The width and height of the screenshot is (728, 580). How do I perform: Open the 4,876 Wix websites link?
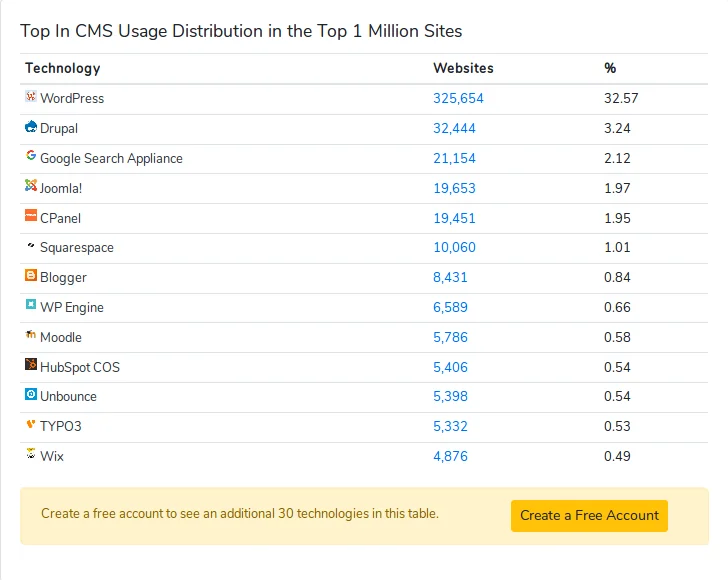(x=450, y=456)
